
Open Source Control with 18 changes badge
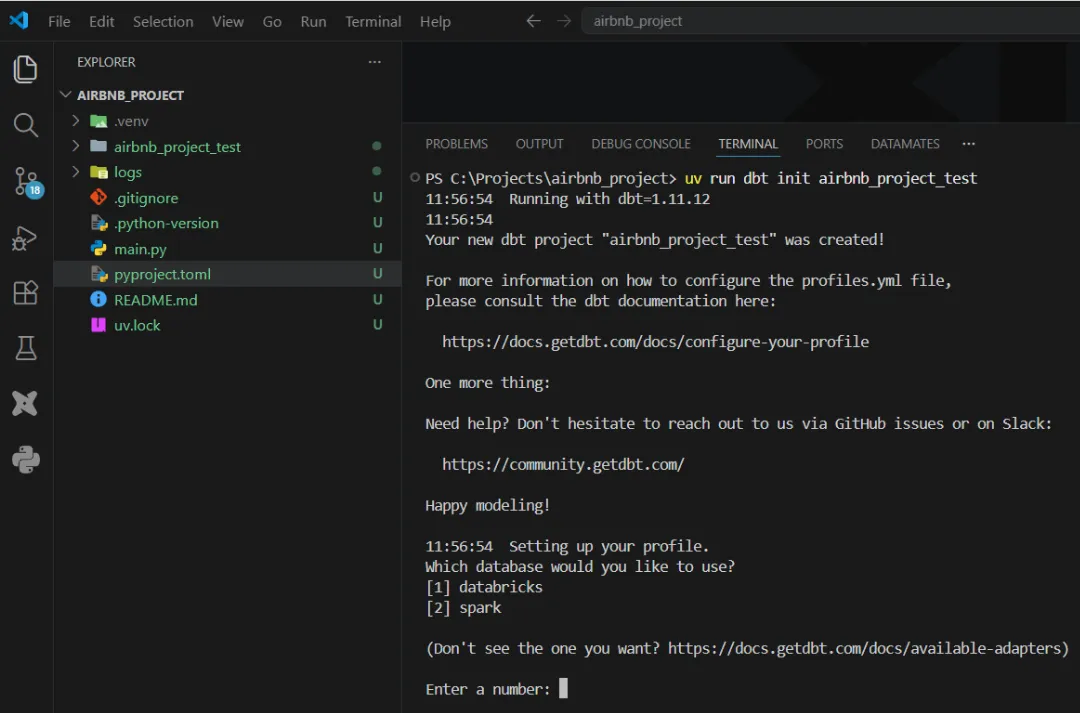tap(28, 182)
